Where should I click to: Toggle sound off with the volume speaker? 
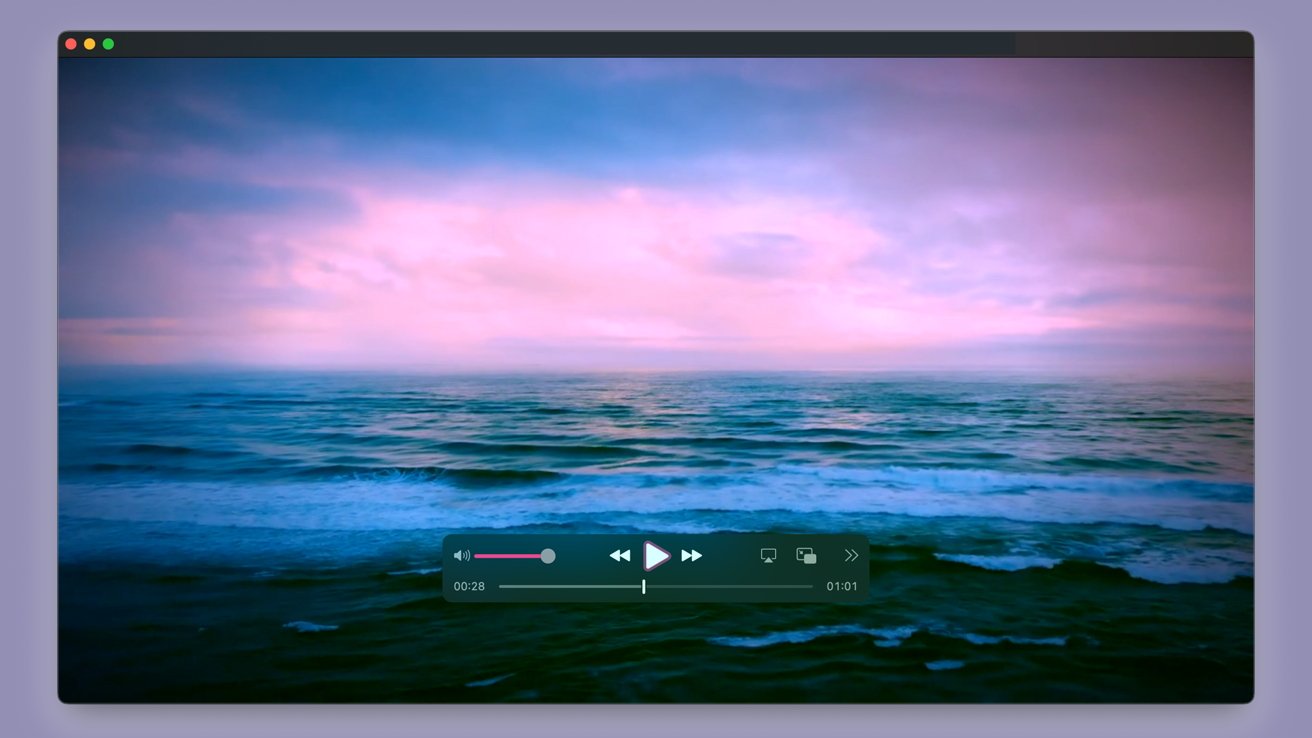461,555
